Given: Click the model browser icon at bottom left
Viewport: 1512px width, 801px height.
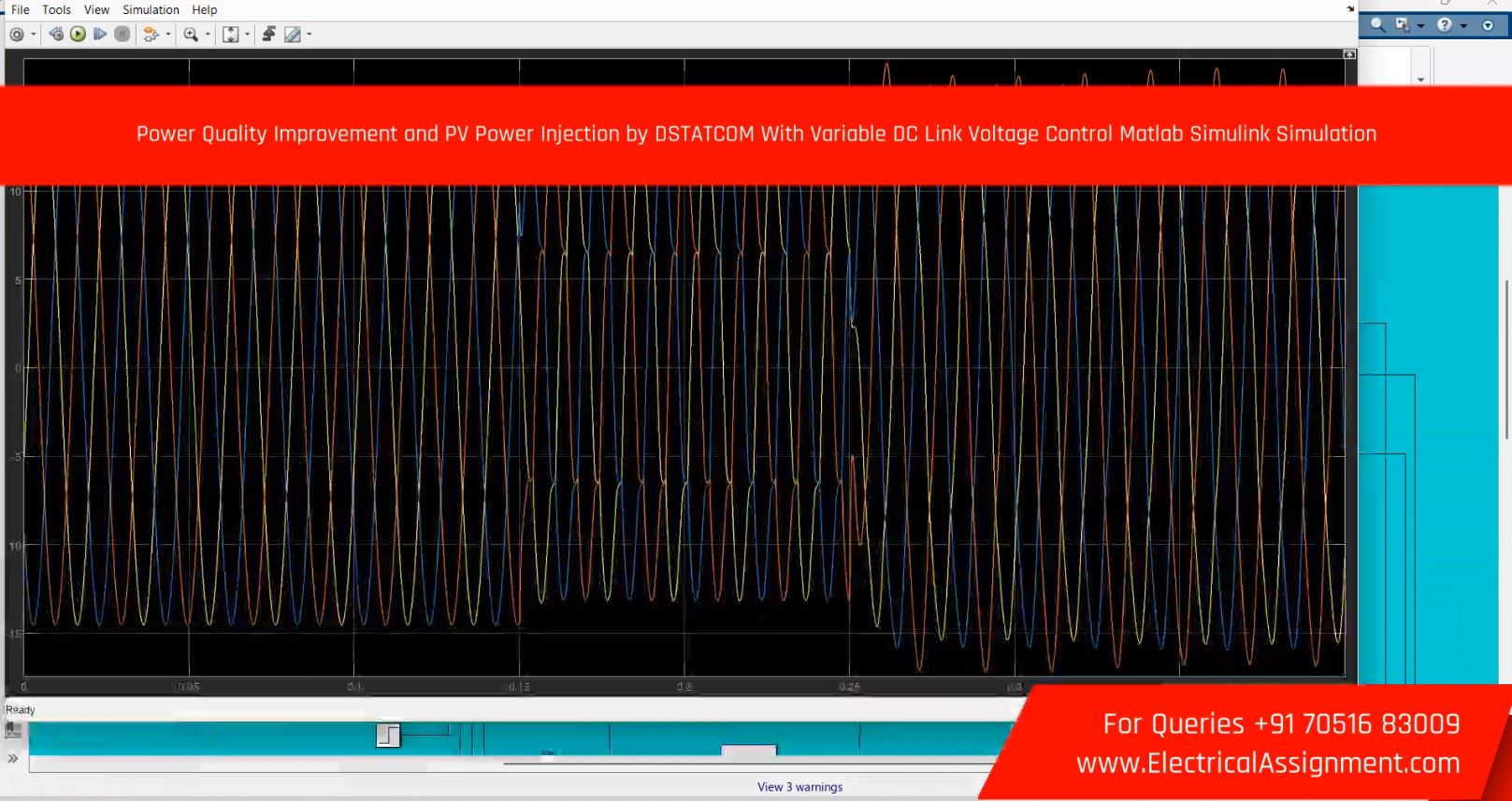Looking at the screenshot, I should (x=13, y=730).
